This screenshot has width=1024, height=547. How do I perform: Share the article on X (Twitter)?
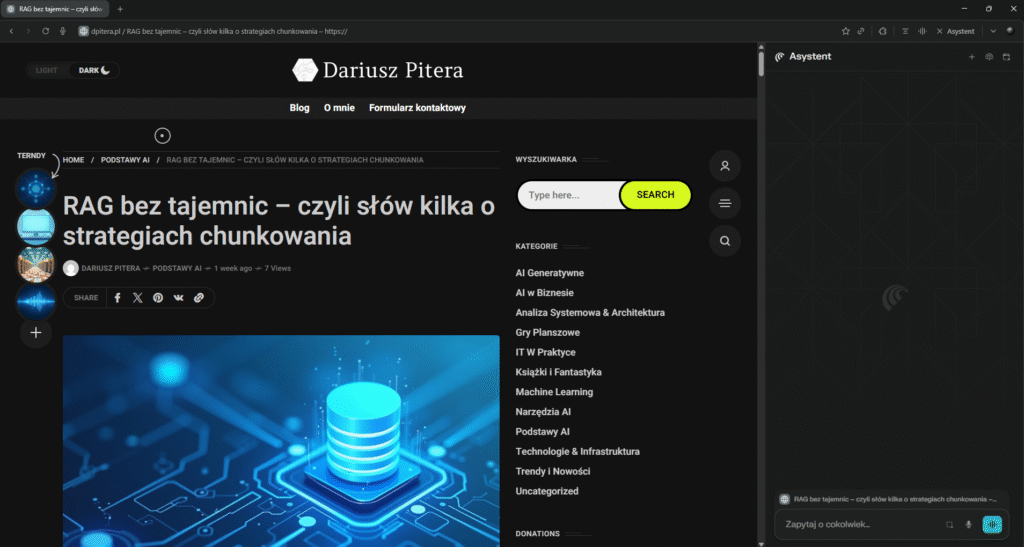point(138,298)
